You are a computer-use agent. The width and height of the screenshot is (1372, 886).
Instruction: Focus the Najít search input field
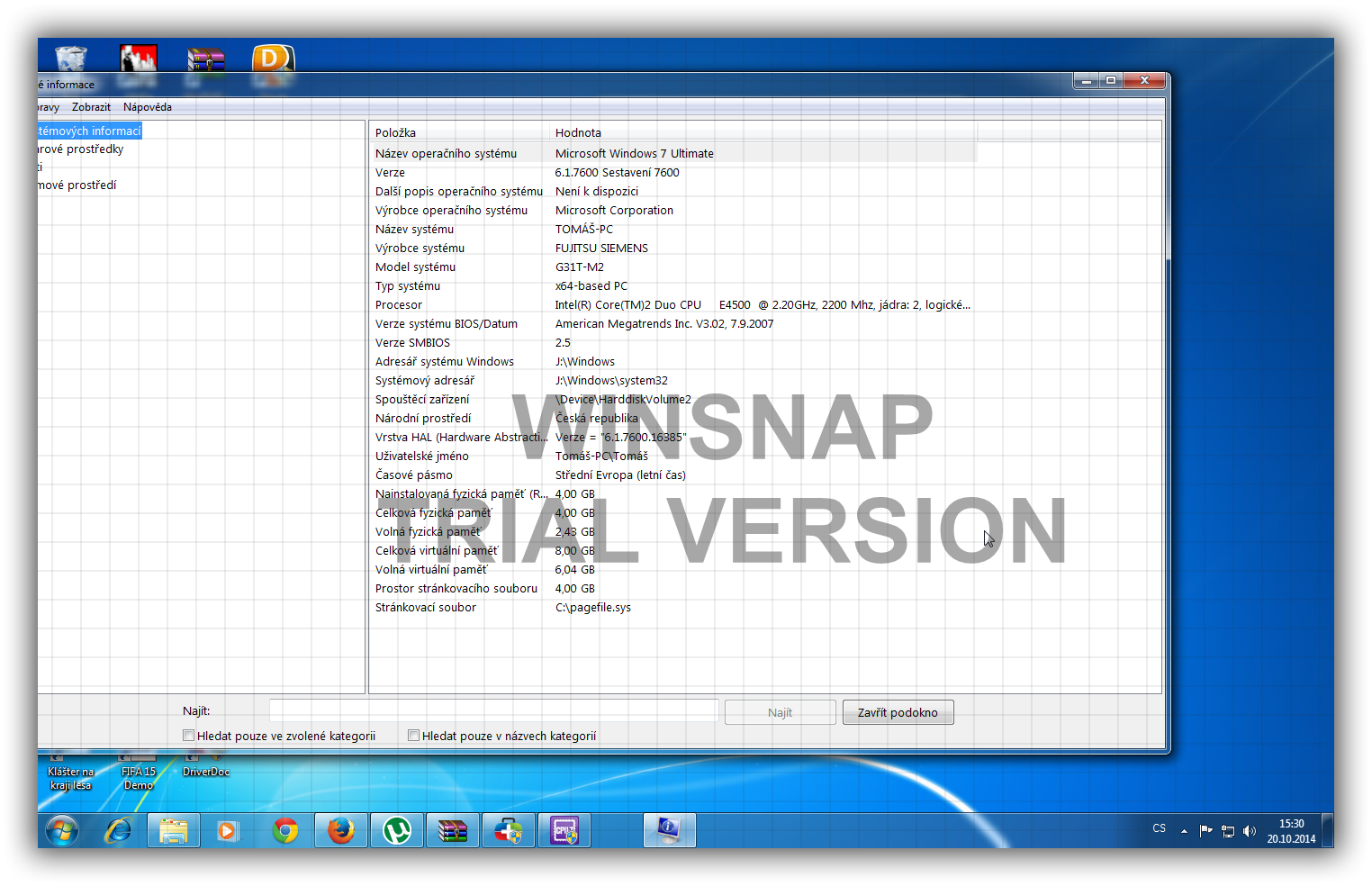(x=493, y=711)
